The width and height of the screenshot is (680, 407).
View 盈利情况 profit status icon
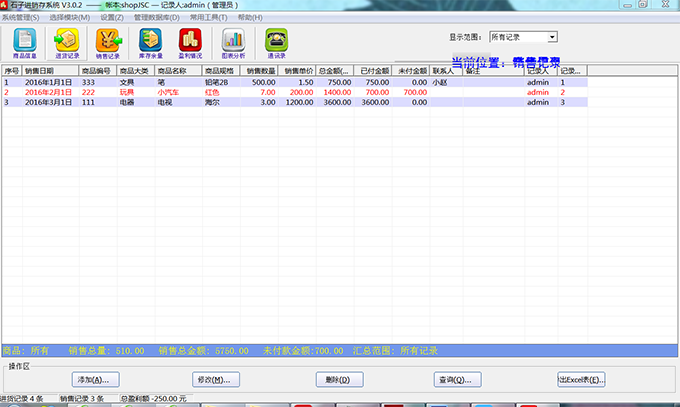[x=190, y=41]
